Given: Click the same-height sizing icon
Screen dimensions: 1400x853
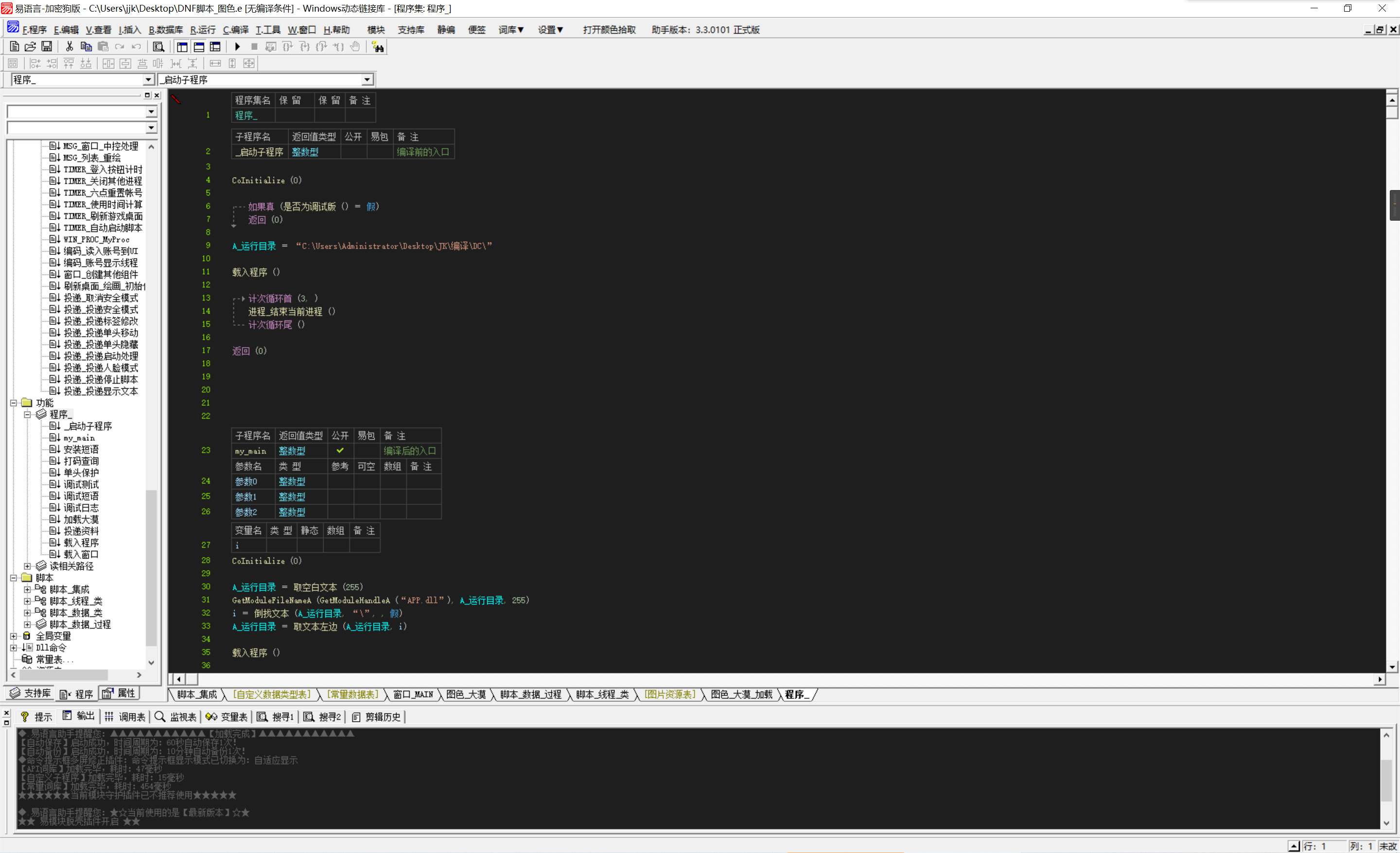Looking at the screenshot, I should point(232,63).
